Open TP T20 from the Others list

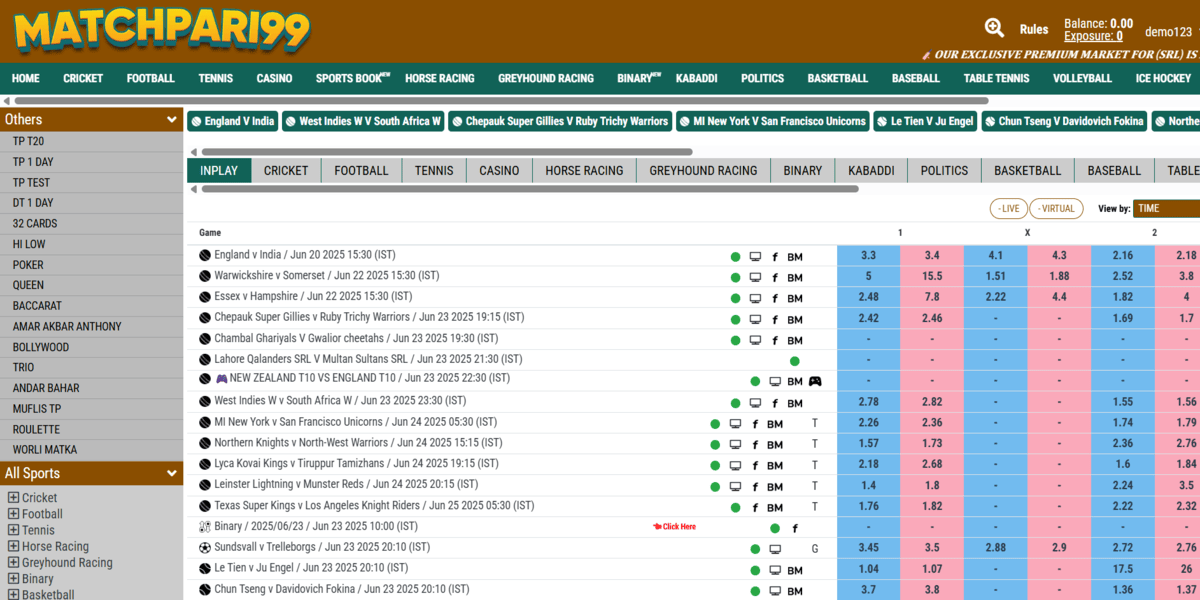click(x=28, y=142)
